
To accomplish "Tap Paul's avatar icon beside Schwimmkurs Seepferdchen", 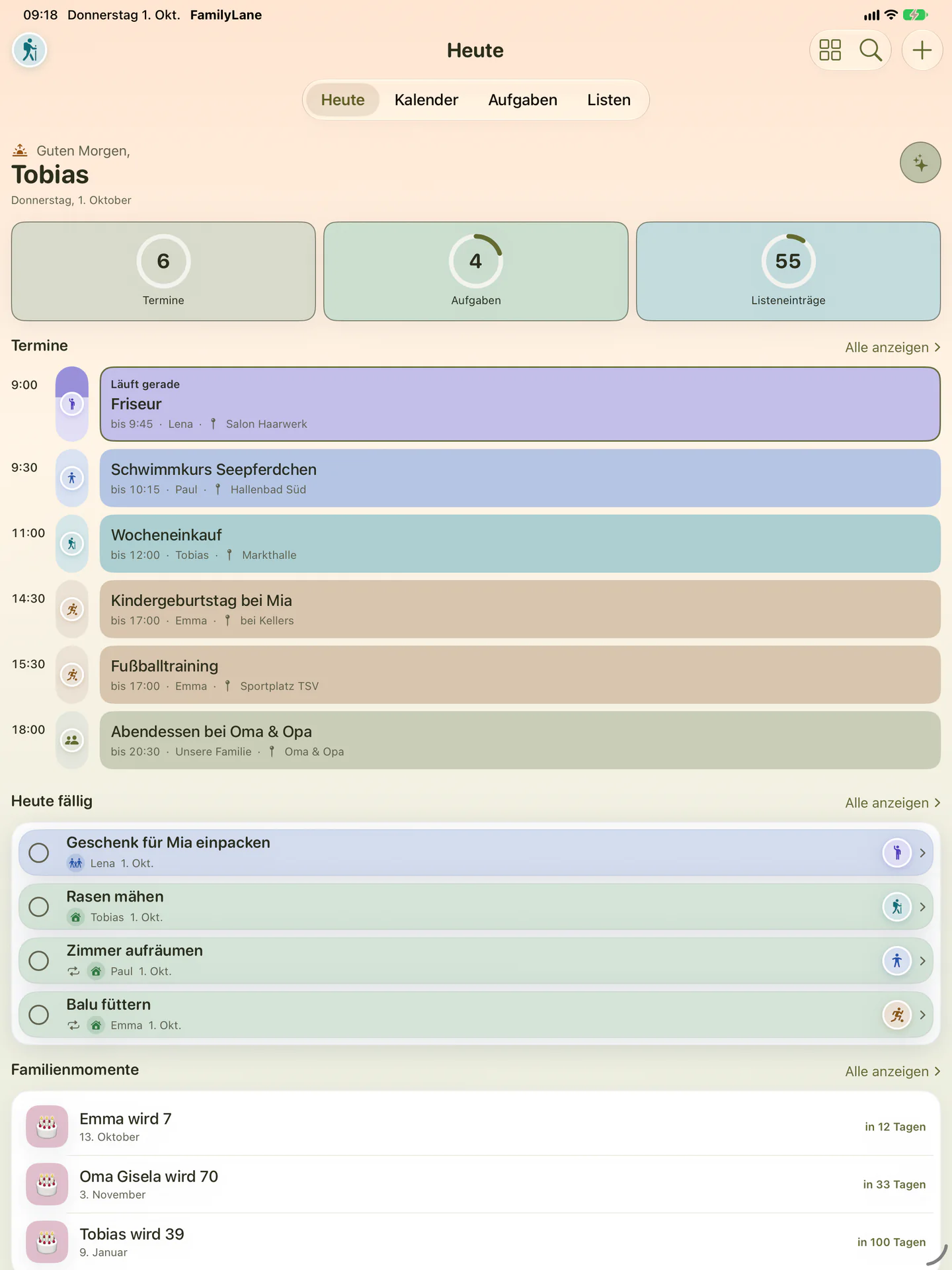I will coord(72,478).
